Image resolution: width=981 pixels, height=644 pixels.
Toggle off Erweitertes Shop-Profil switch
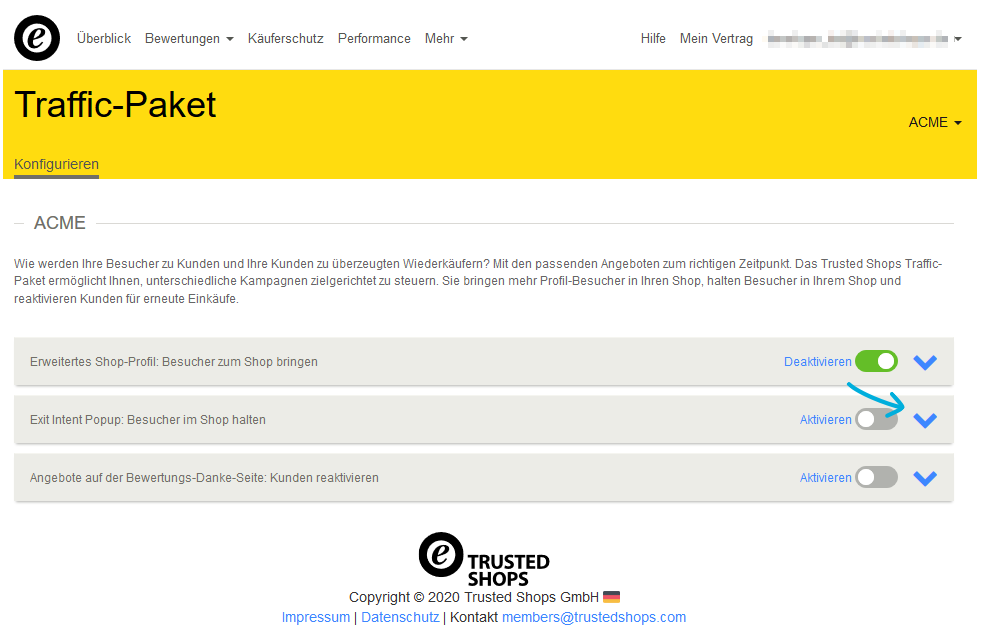click(x=877, y=361)
